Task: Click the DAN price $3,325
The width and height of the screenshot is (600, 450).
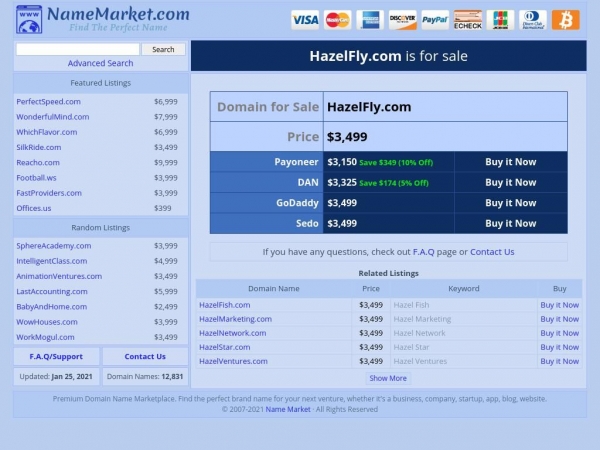Action: 342,183
